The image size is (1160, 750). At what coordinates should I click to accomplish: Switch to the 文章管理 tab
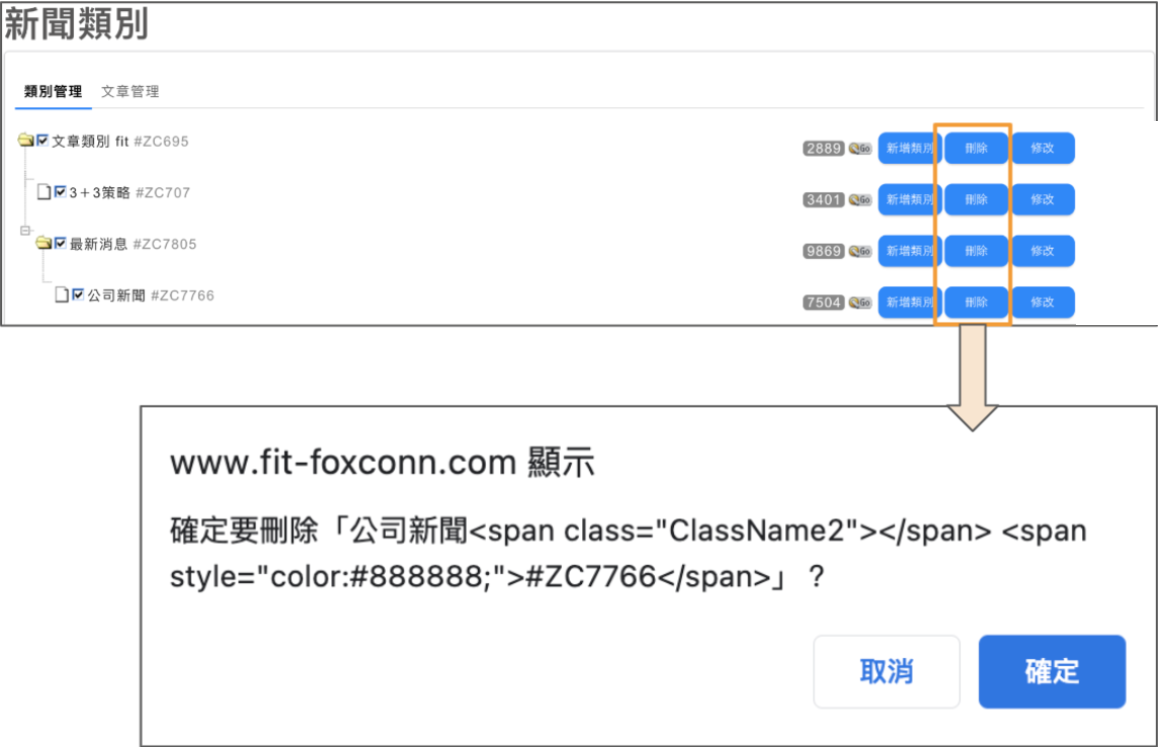click(x=130, y=92)
